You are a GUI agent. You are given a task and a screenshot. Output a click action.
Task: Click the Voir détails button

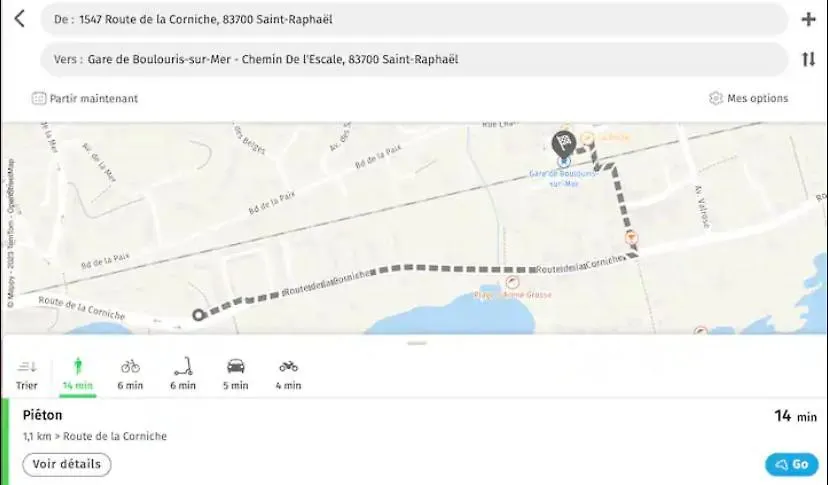pos(67,464)
